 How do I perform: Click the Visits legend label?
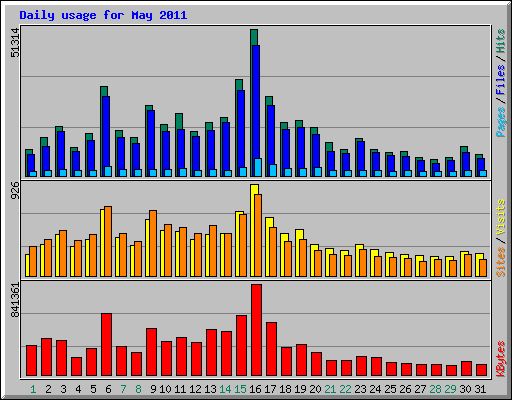click(500, 217)
